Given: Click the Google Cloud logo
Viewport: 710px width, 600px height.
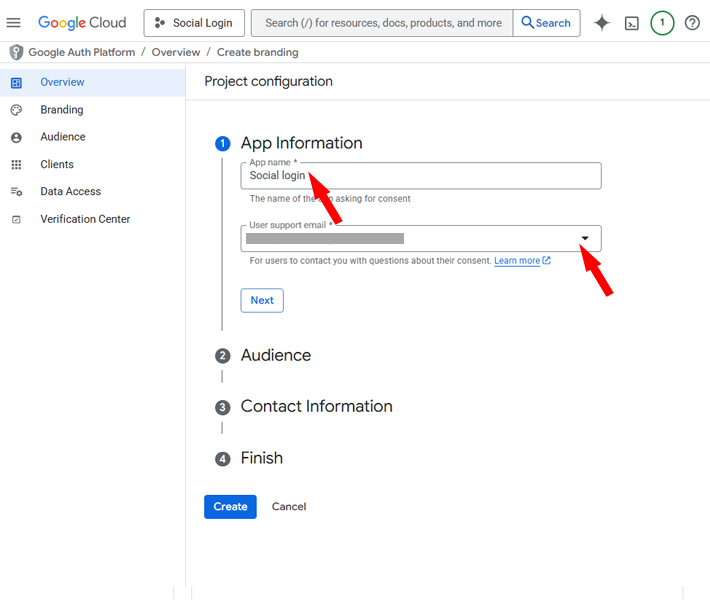Looking at the screenshot, I should (82, 23).
